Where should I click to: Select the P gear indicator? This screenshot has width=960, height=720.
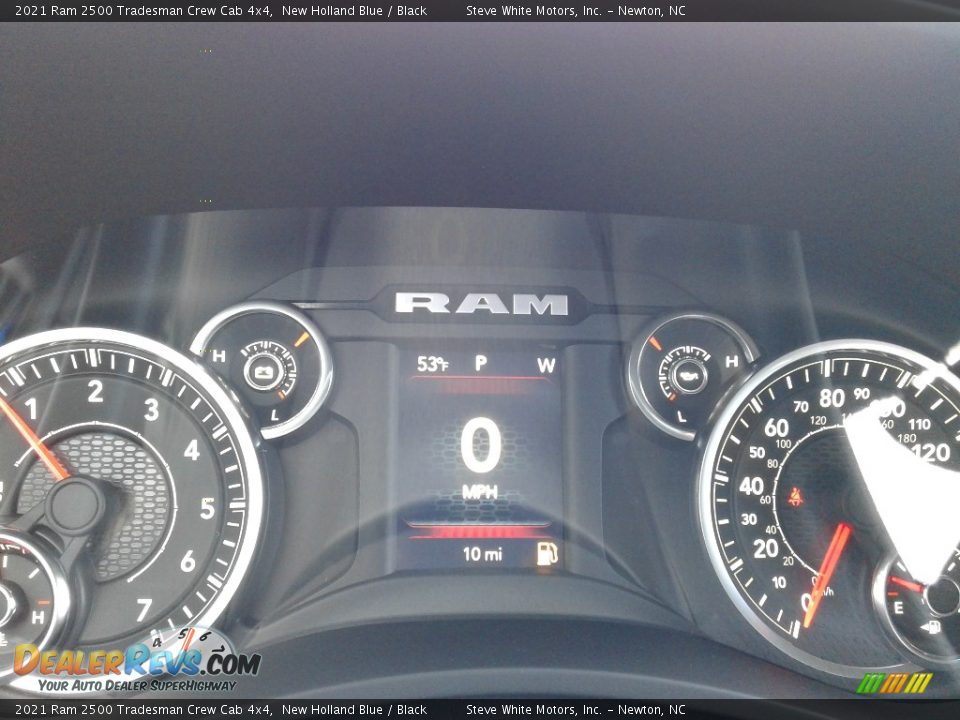(481, 364)
